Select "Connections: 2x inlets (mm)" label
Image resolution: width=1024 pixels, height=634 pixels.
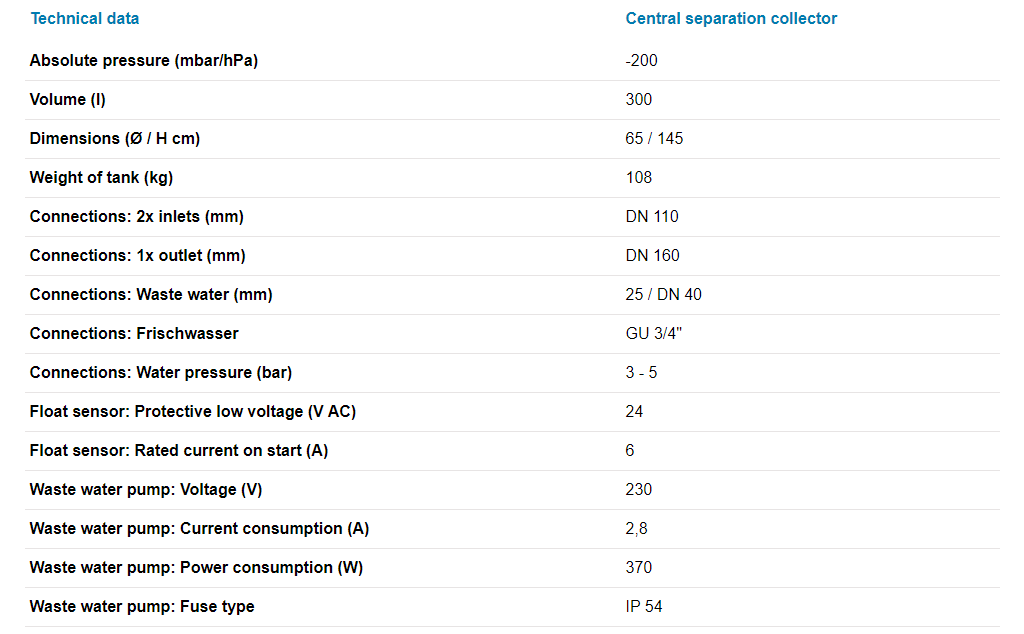point(137,216)
